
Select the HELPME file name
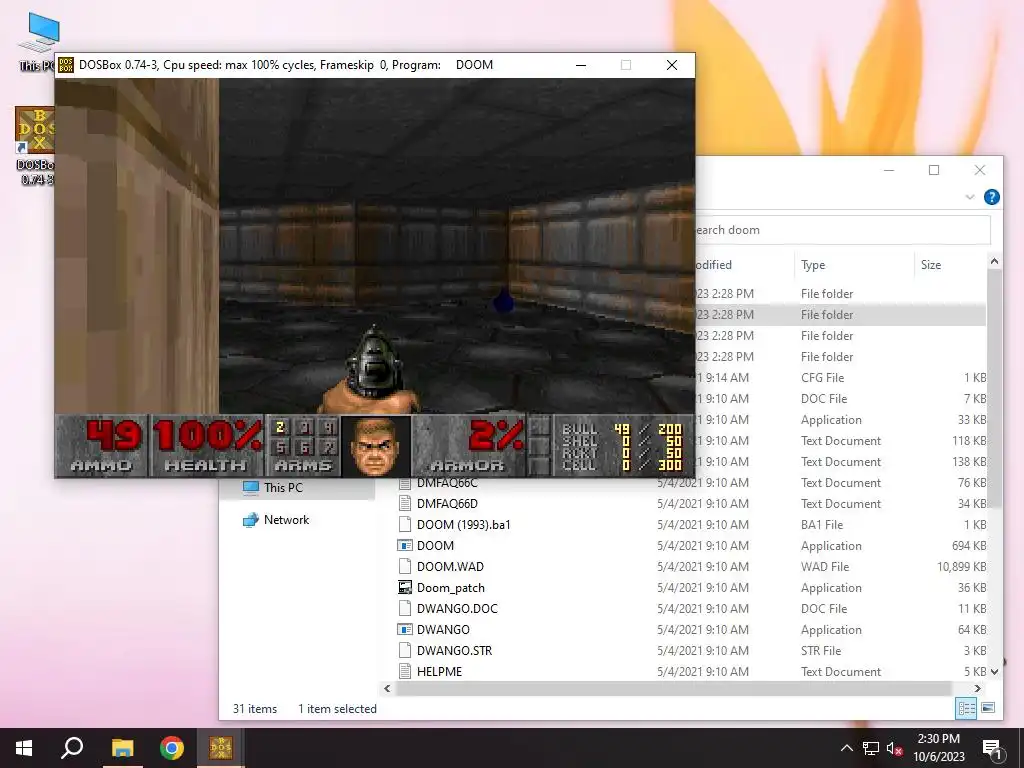439,671
